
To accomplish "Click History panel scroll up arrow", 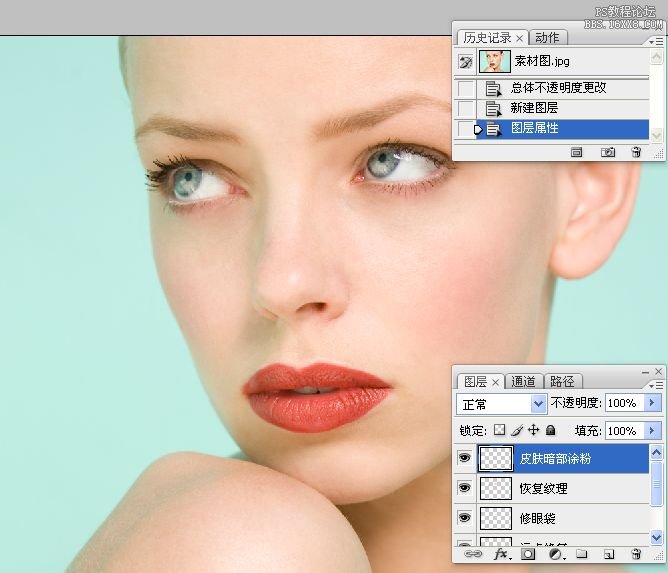I will 656,57.
